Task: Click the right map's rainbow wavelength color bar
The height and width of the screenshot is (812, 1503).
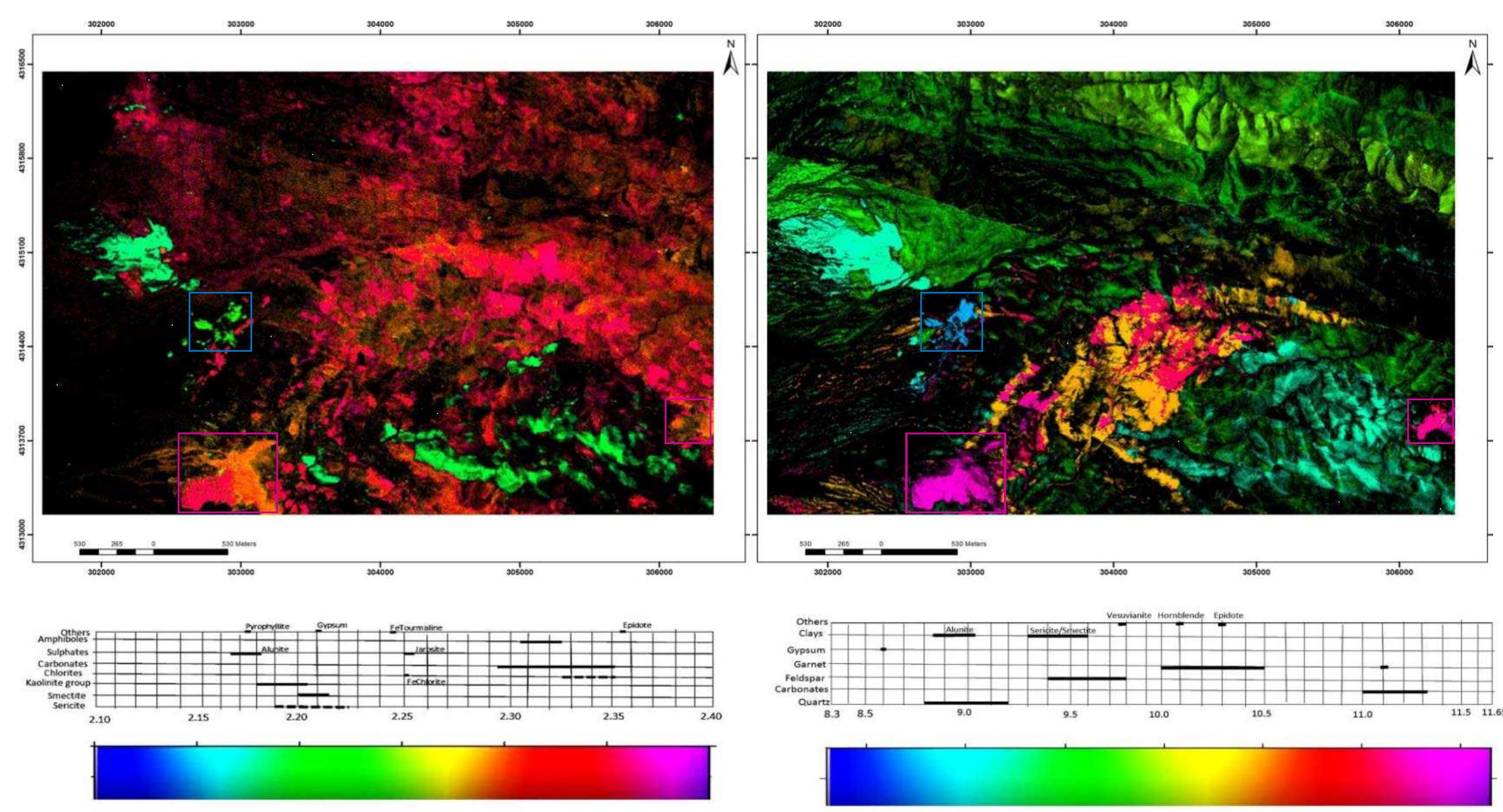Action: tap(1159, 776)
